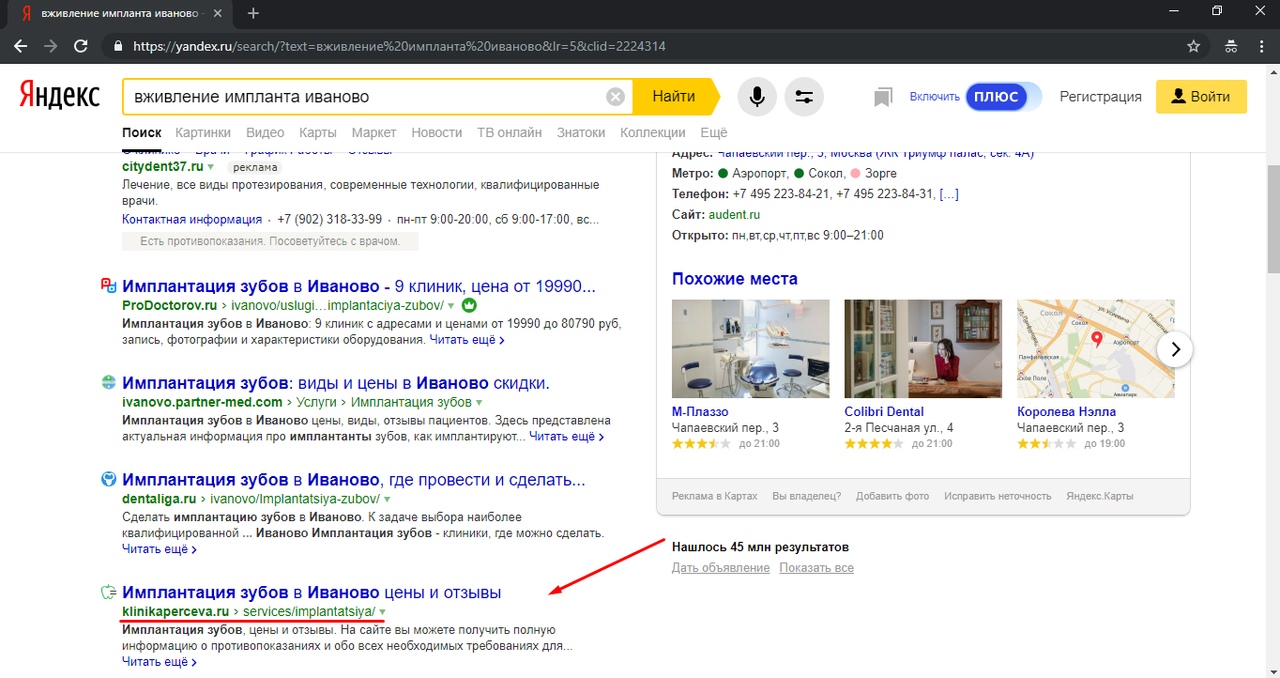Open the search settings sliders icon

(803, 97)
